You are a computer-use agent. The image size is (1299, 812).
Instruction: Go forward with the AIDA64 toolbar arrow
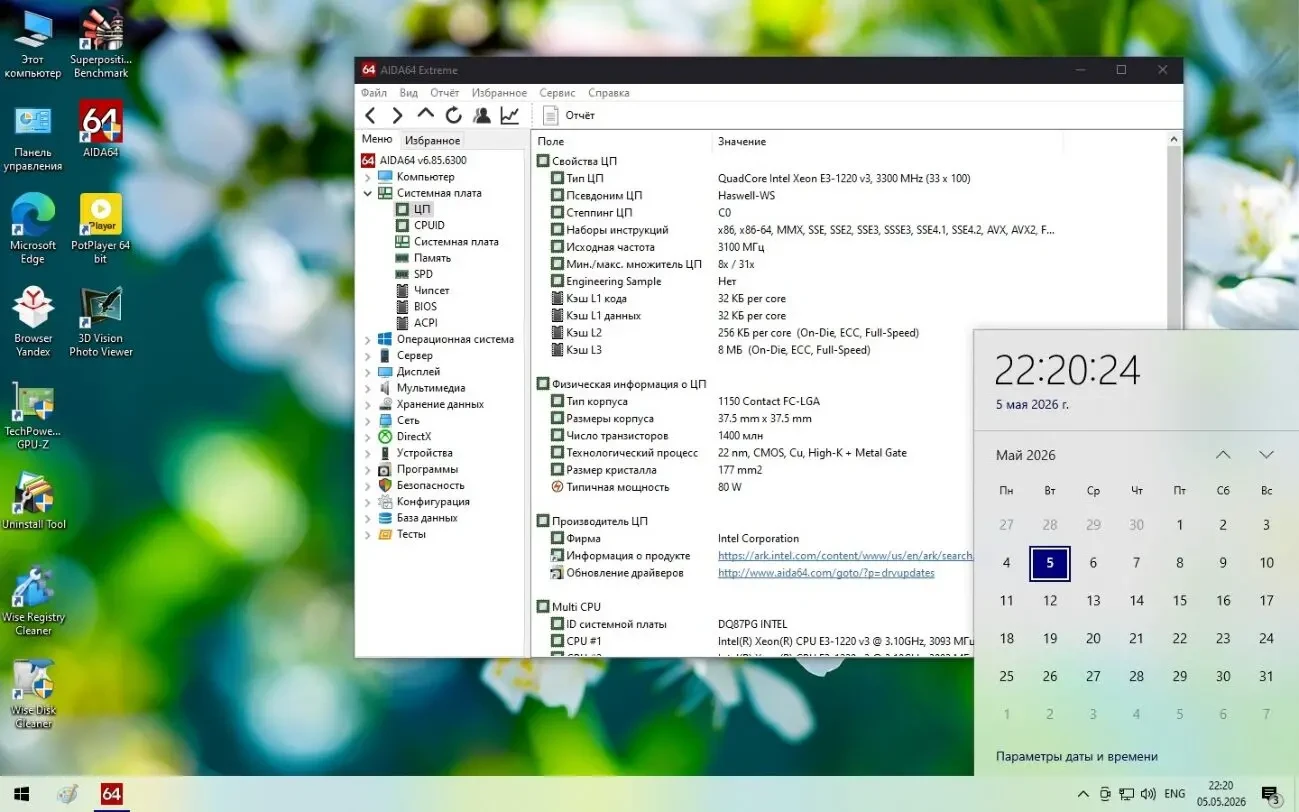[397, 115]
